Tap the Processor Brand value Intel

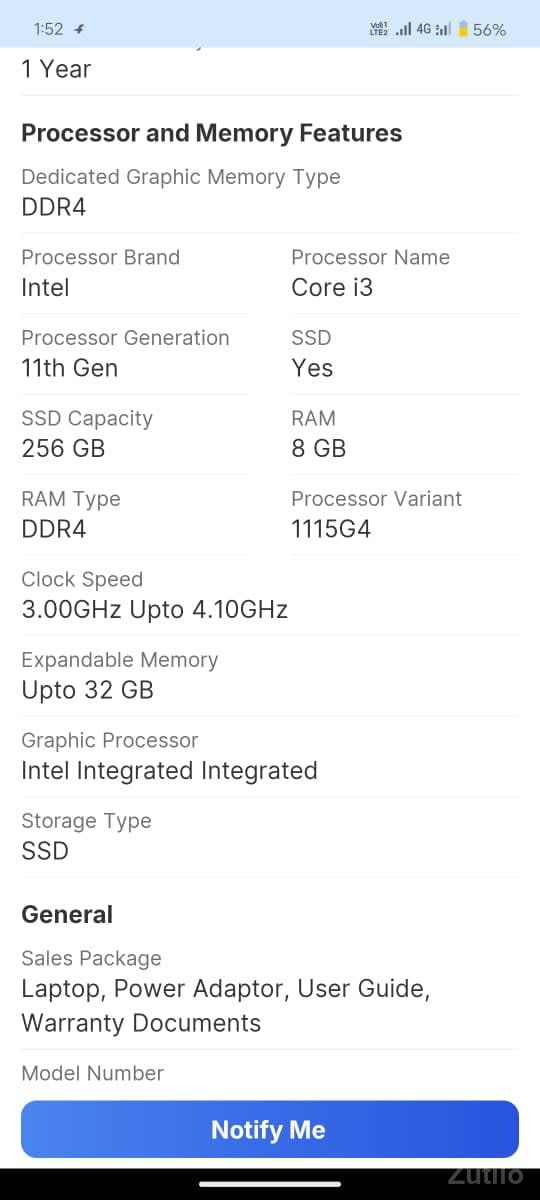[x=46, y=287]
